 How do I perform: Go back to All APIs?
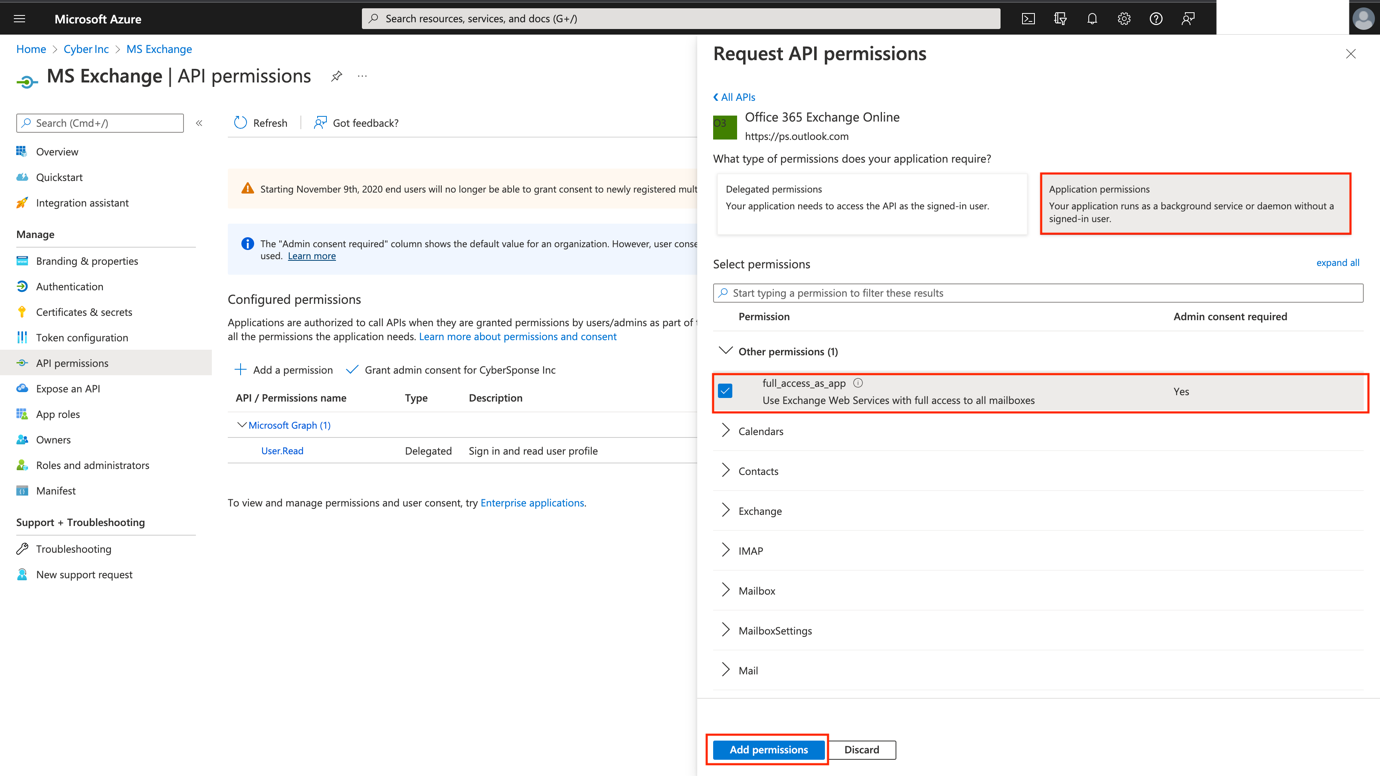(735, 97)
